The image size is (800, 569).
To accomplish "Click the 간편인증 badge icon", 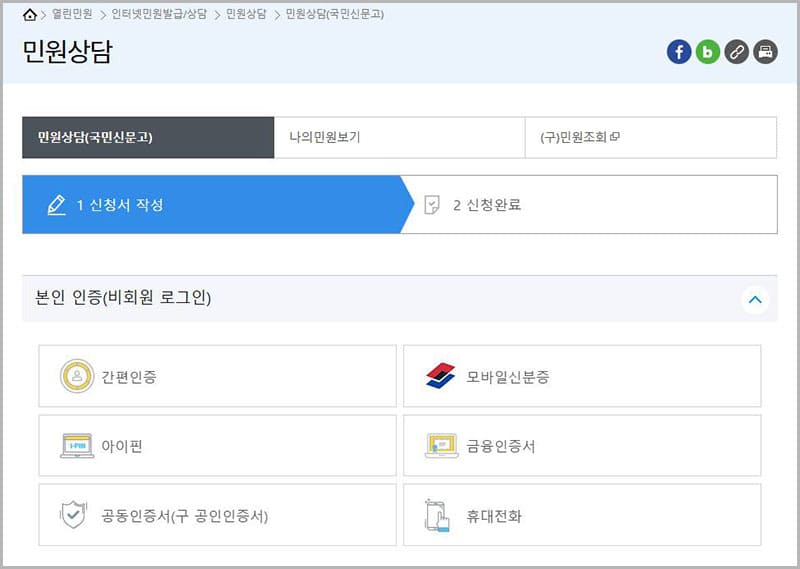I will 77,376.
